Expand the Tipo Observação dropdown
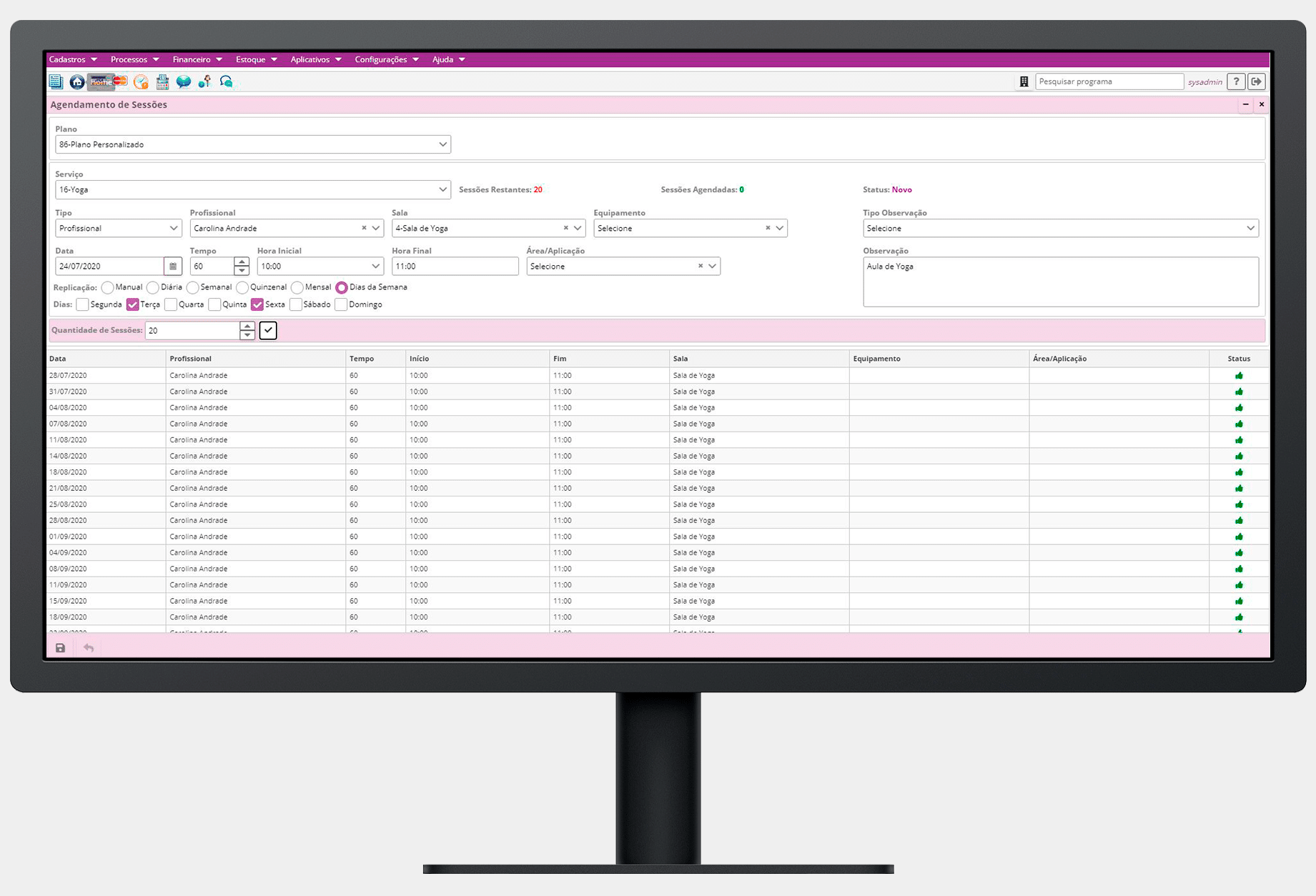1316x896 pixels. tap(1250, 229)
